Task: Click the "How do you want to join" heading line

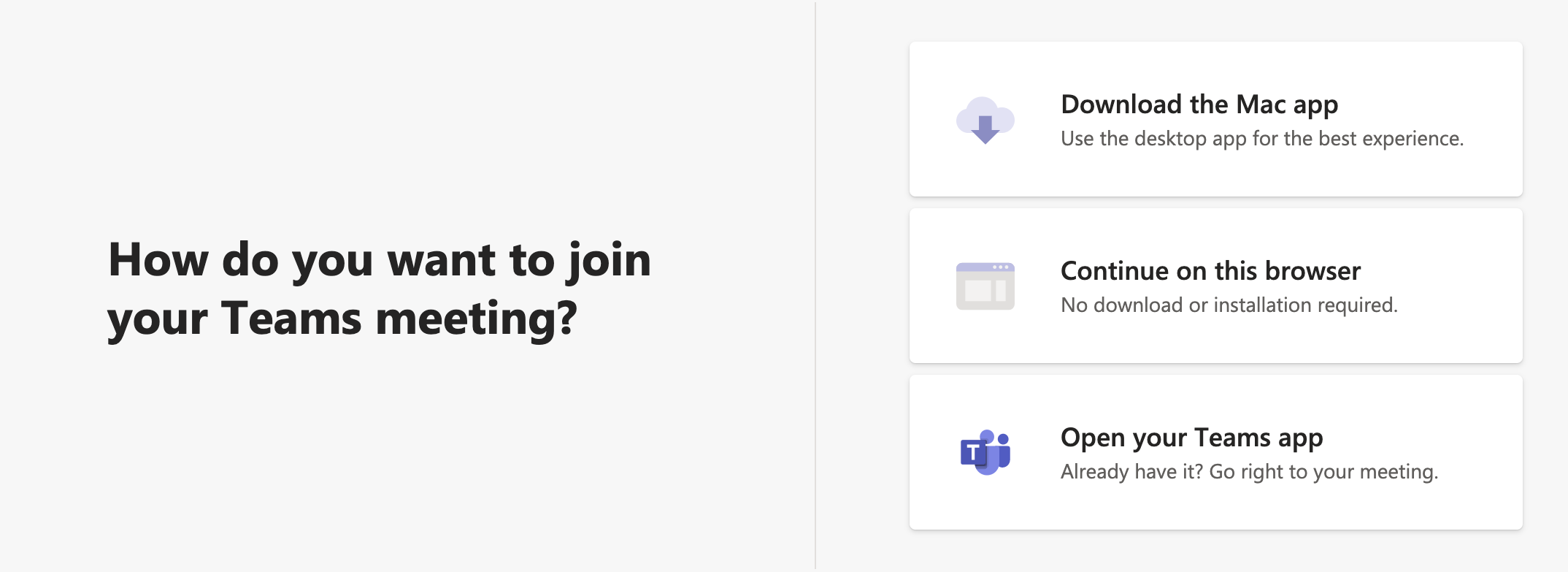Action: coord(379,260)
